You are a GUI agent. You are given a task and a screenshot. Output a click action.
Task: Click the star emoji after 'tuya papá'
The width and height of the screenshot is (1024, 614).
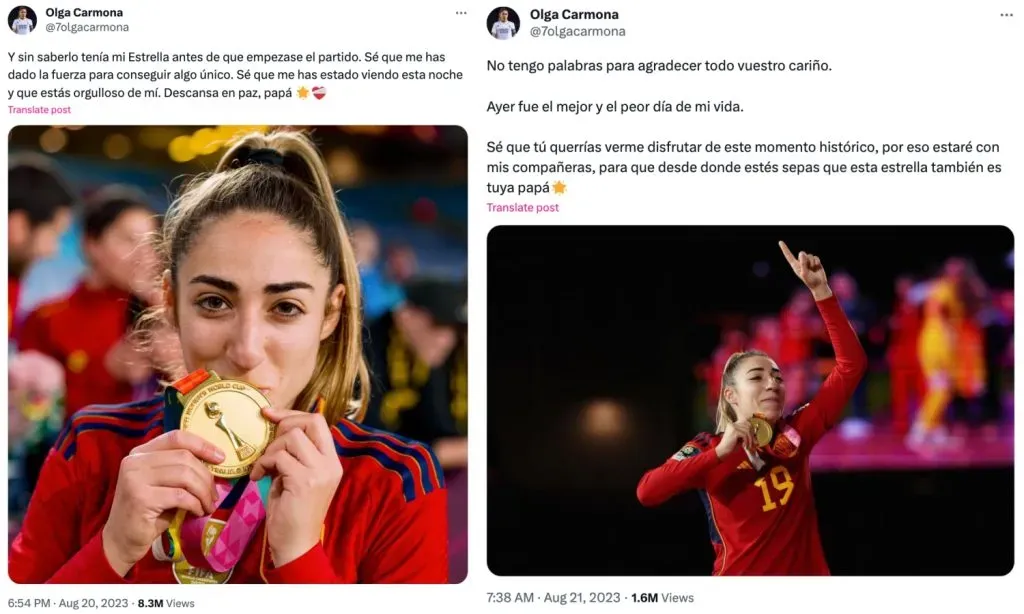click(559, 188)
